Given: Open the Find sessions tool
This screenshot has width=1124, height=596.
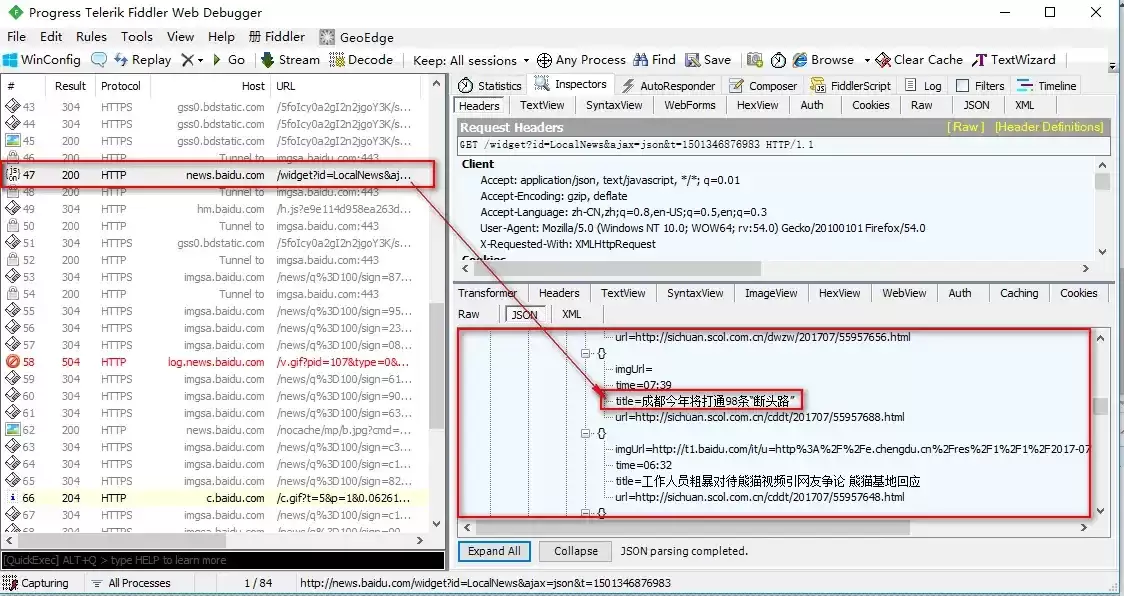Looking at the screenshot, I should click(654, 60).
